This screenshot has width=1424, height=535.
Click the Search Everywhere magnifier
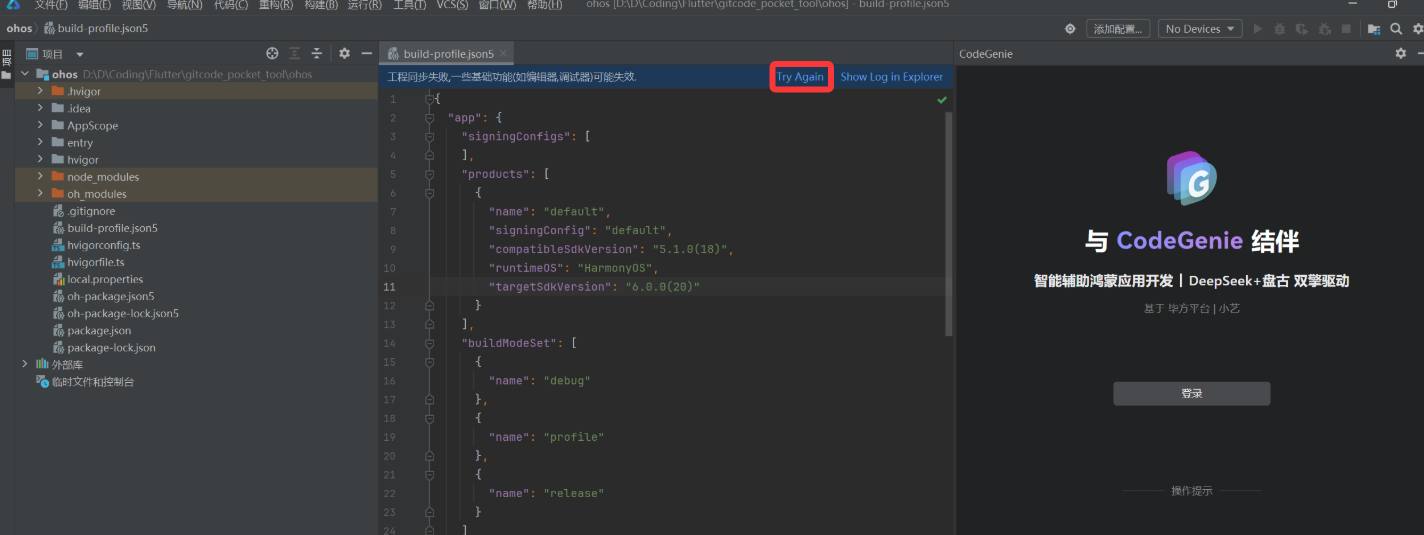click(x=1396, y=29)
